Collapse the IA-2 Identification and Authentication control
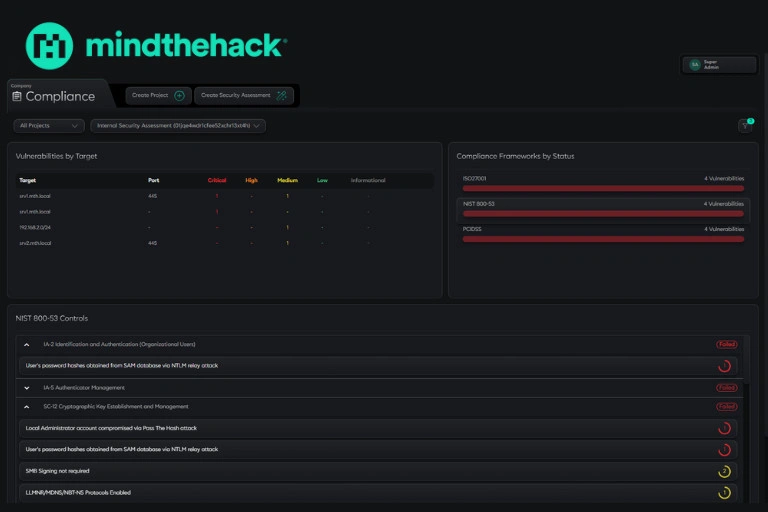This screenshot has width=768, height=512. click(26, 344)
